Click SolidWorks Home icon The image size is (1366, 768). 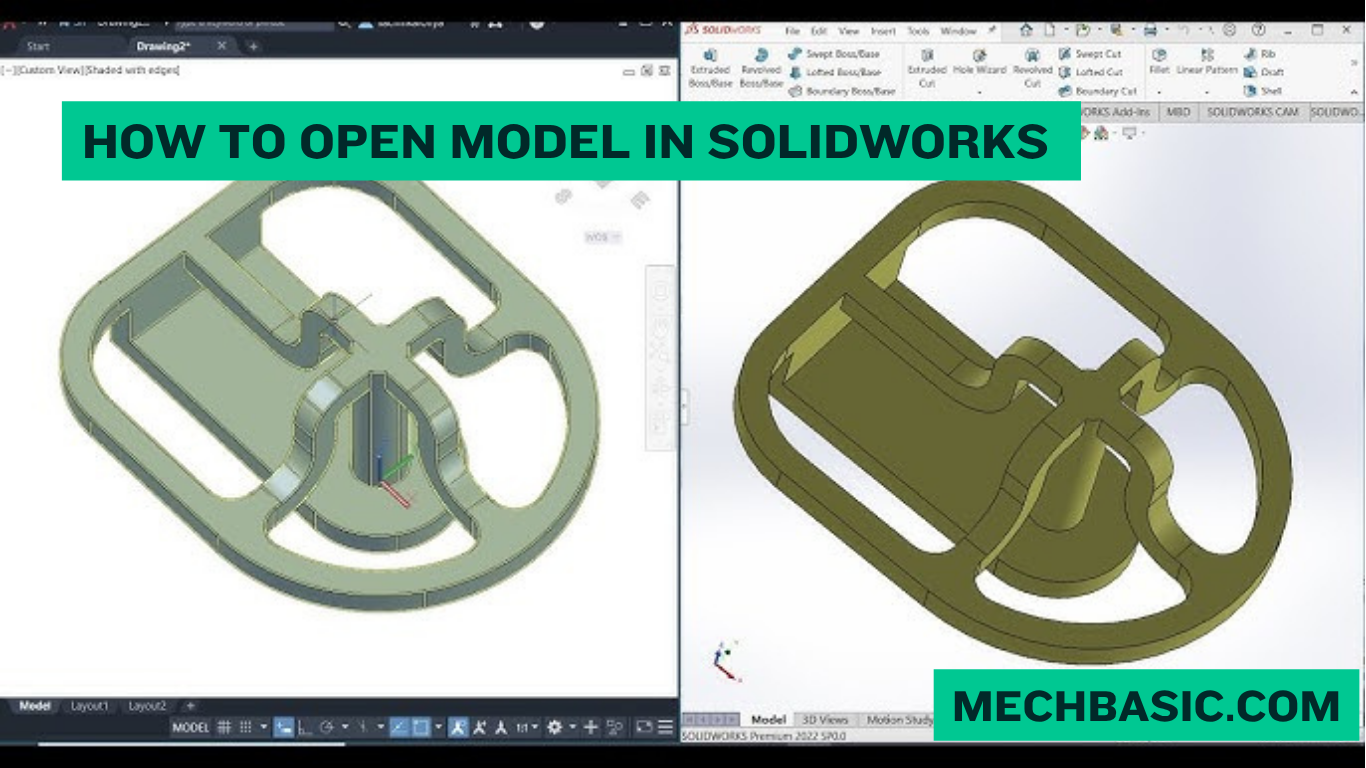click(1025, 30)
